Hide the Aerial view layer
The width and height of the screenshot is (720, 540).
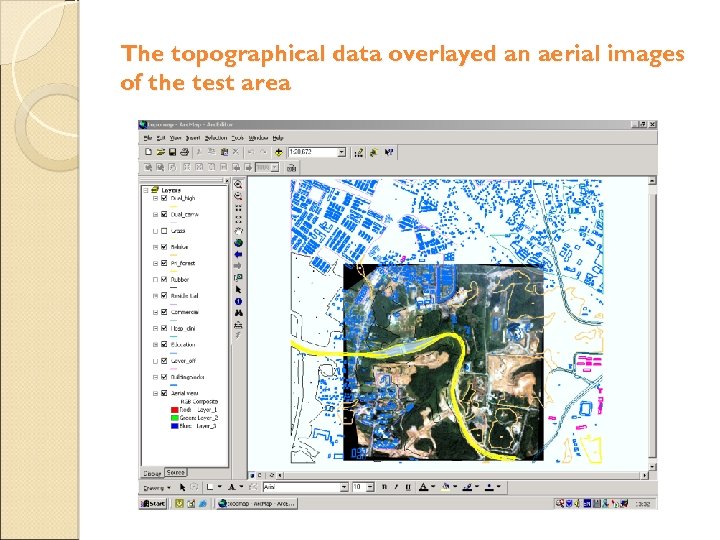coord(164,393)
